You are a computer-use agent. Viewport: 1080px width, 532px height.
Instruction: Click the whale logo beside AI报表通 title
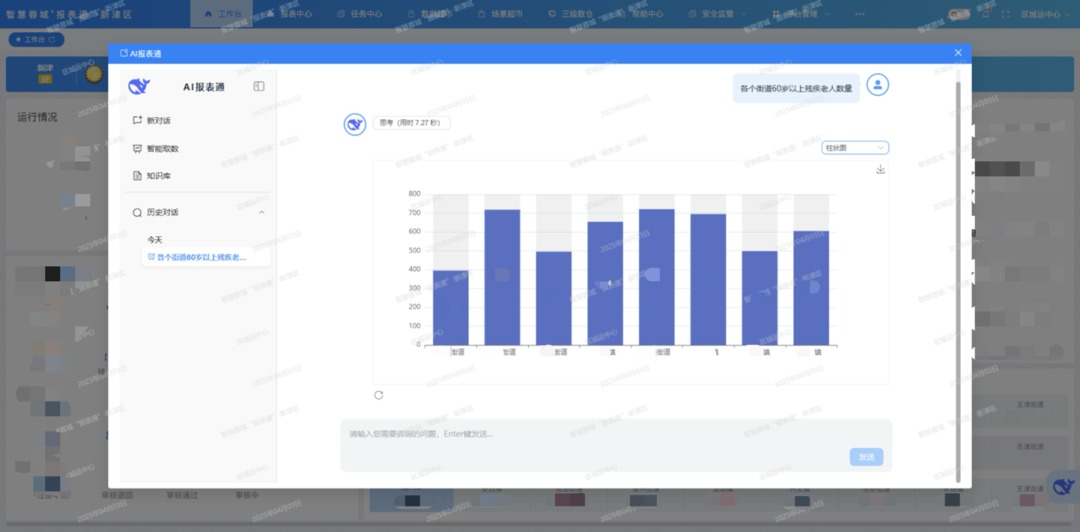click(139, 87)
